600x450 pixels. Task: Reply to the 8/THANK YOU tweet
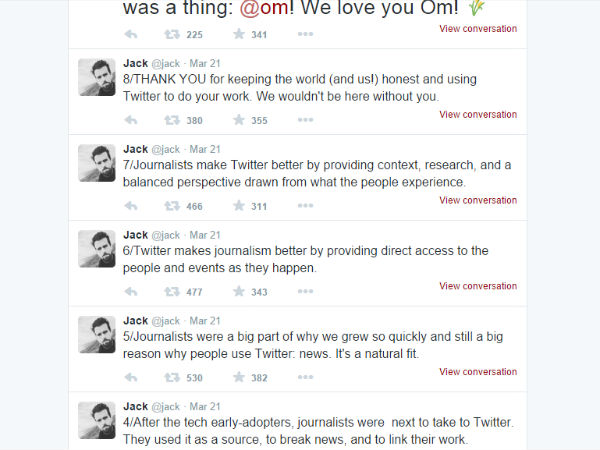(x=131, y=120)
